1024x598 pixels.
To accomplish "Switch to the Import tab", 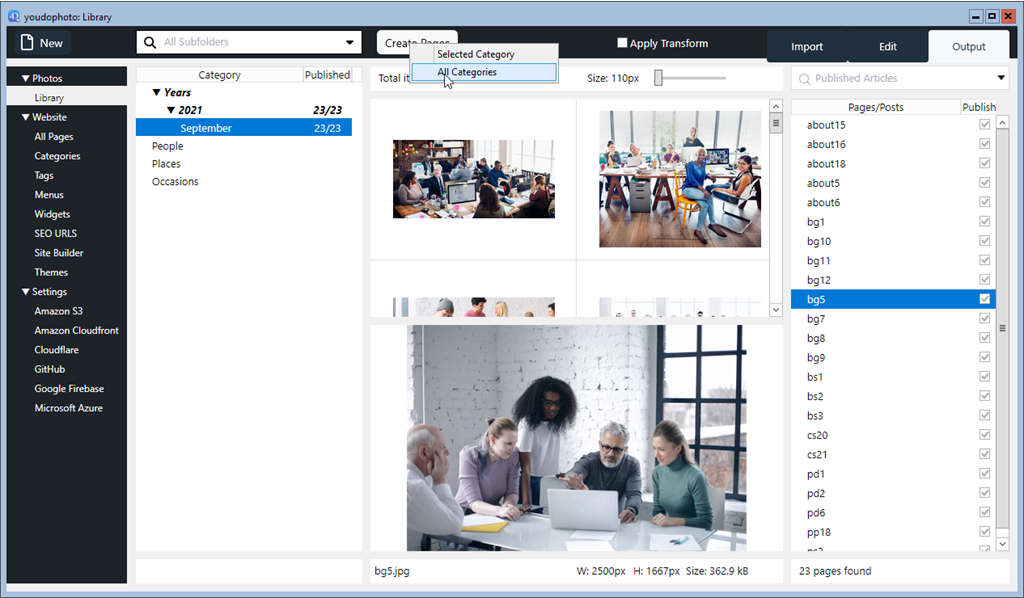I will point(807,46).
